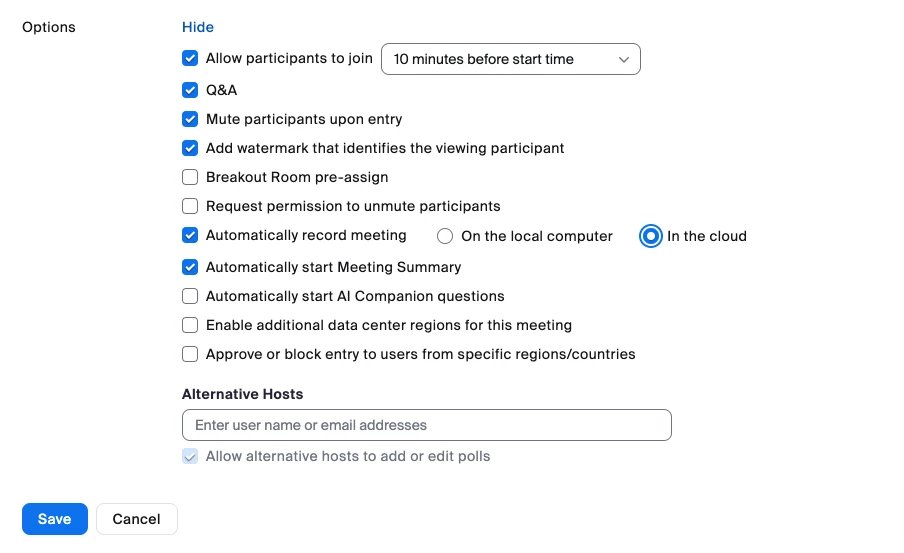Select In the cloud recording option
The image size is (904, 553).
tap(651, 237)
